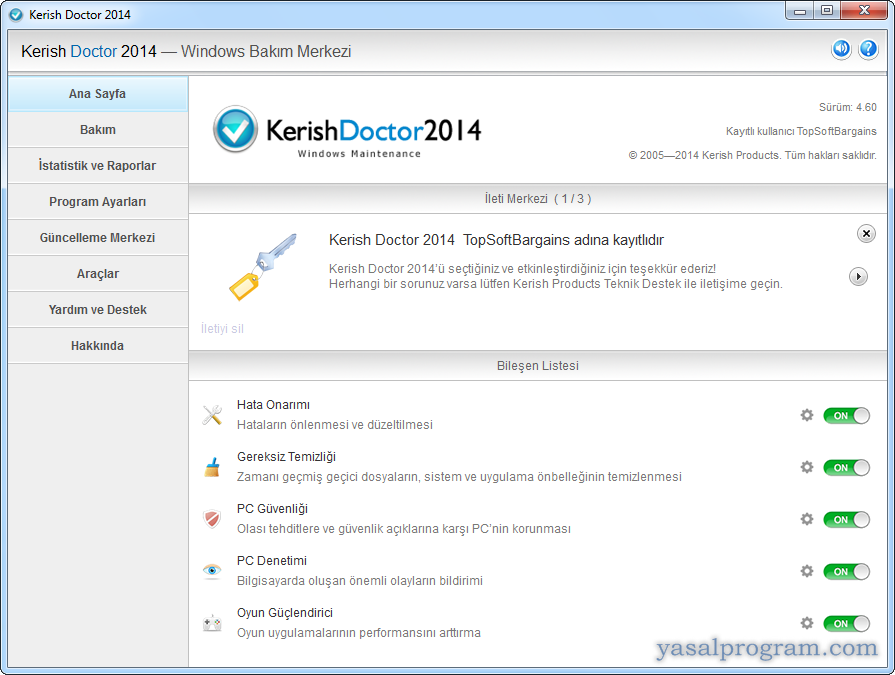The image size is (895, 675).
Task: Dismiss the message with the X button
Action: tap(866, 233)
